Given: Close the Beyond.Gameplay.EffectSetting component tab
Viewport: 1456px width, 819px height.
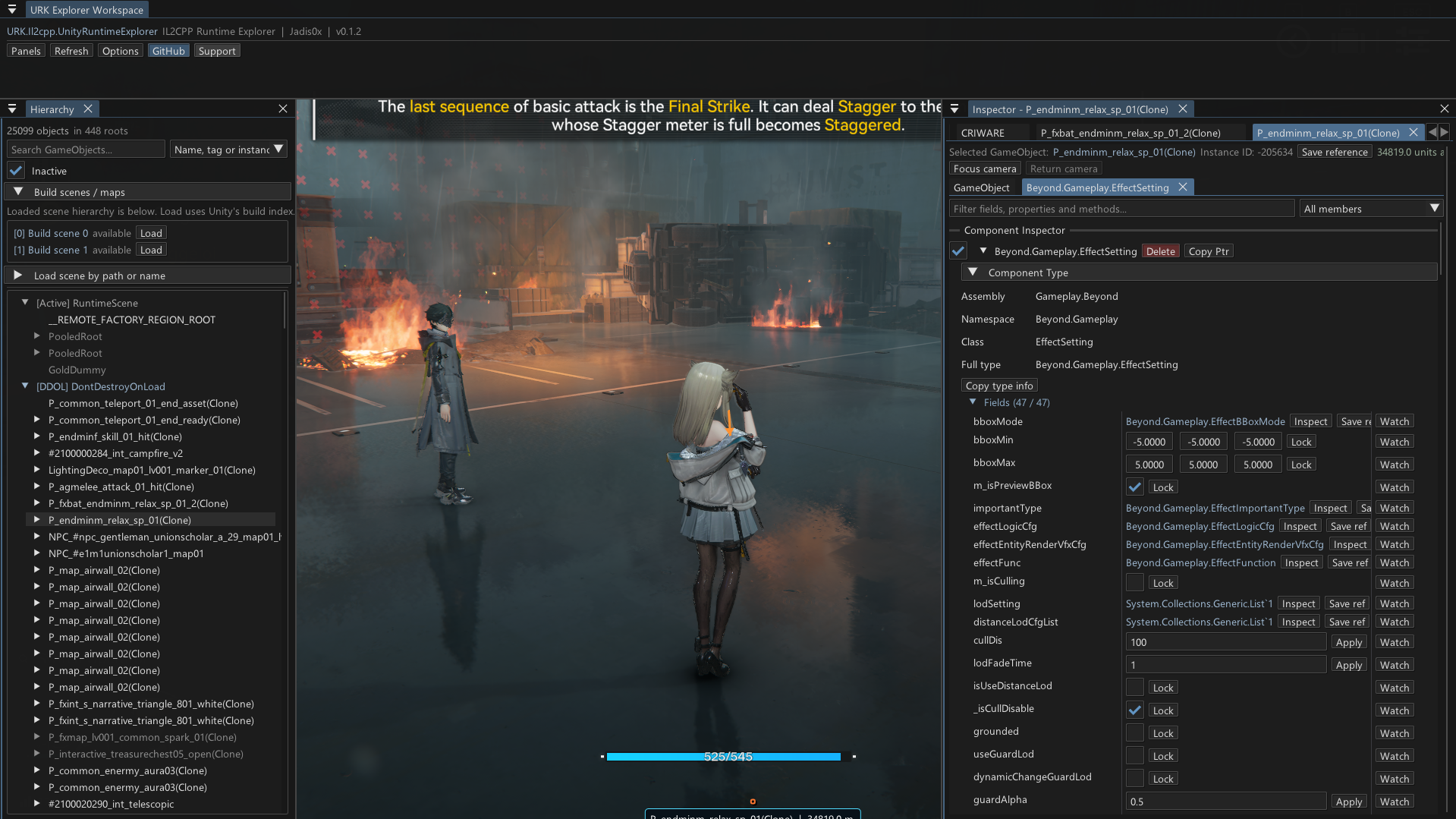Looking at the screenshot, I should pyautogui.click(x=1182, y=187).
